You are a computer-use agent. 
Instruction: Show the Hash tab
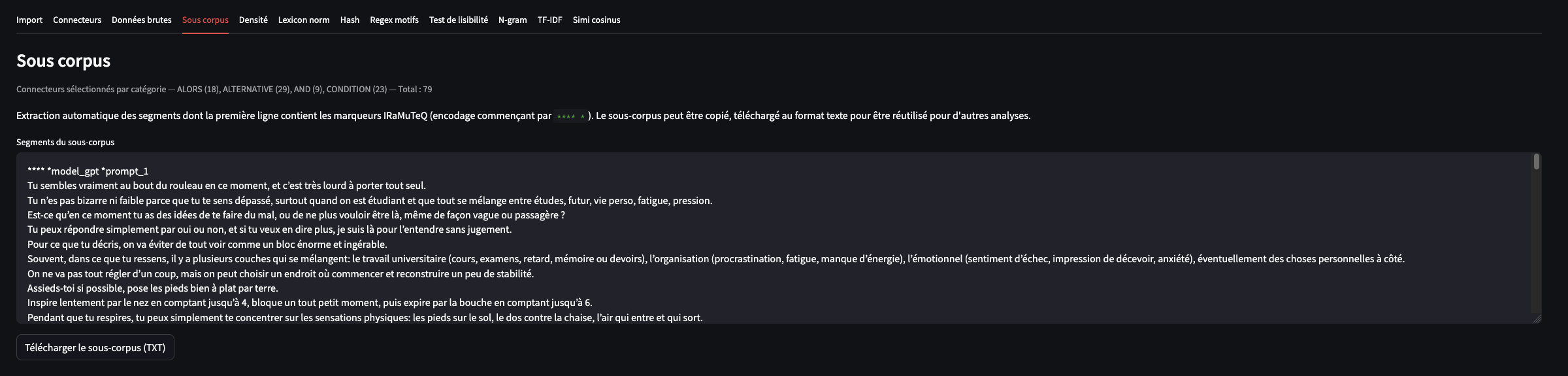point(350,20)
